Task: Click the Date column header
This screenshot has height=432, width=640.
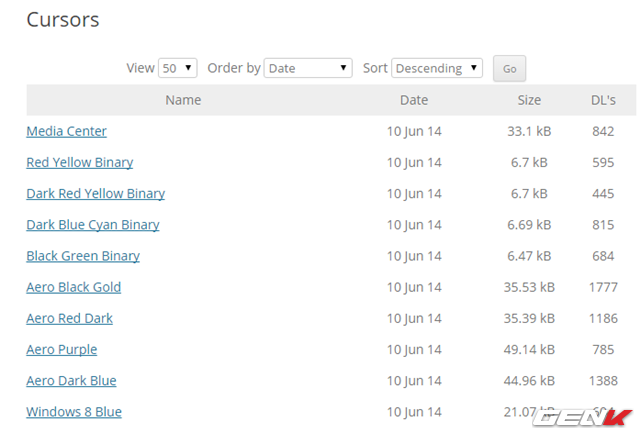Action: pos(413,100)
